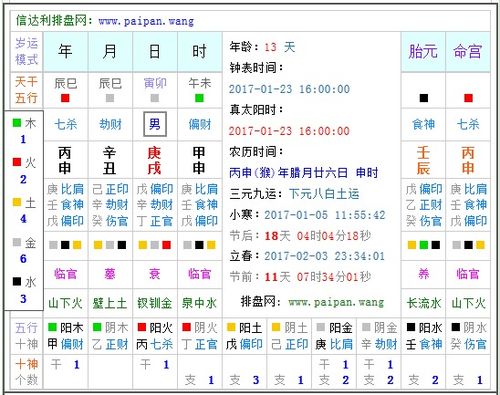This screenshot has height=395, width=500.
Task: Click the grey 金 swatch in the legend
Action: point(17,242)
